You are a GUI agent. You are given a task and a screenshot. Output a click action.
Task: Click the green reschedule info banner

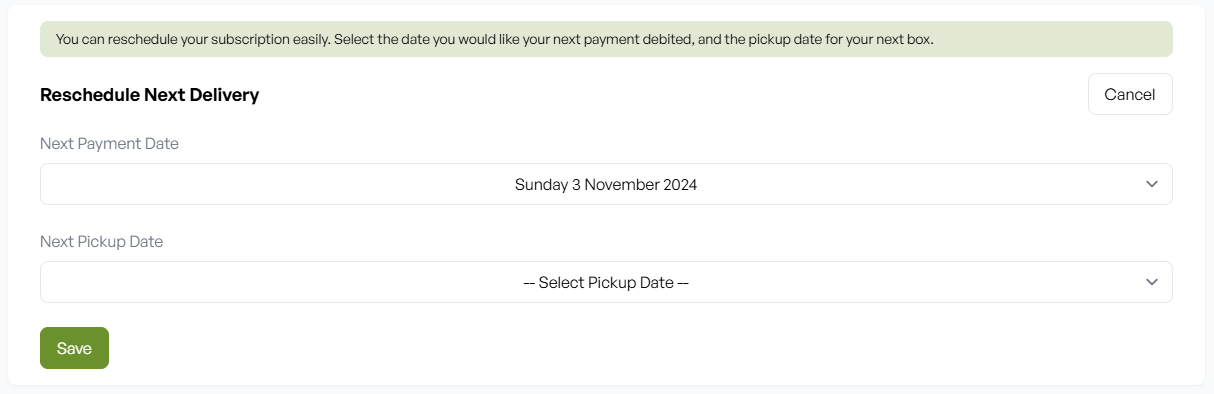(x=606, y=39)
